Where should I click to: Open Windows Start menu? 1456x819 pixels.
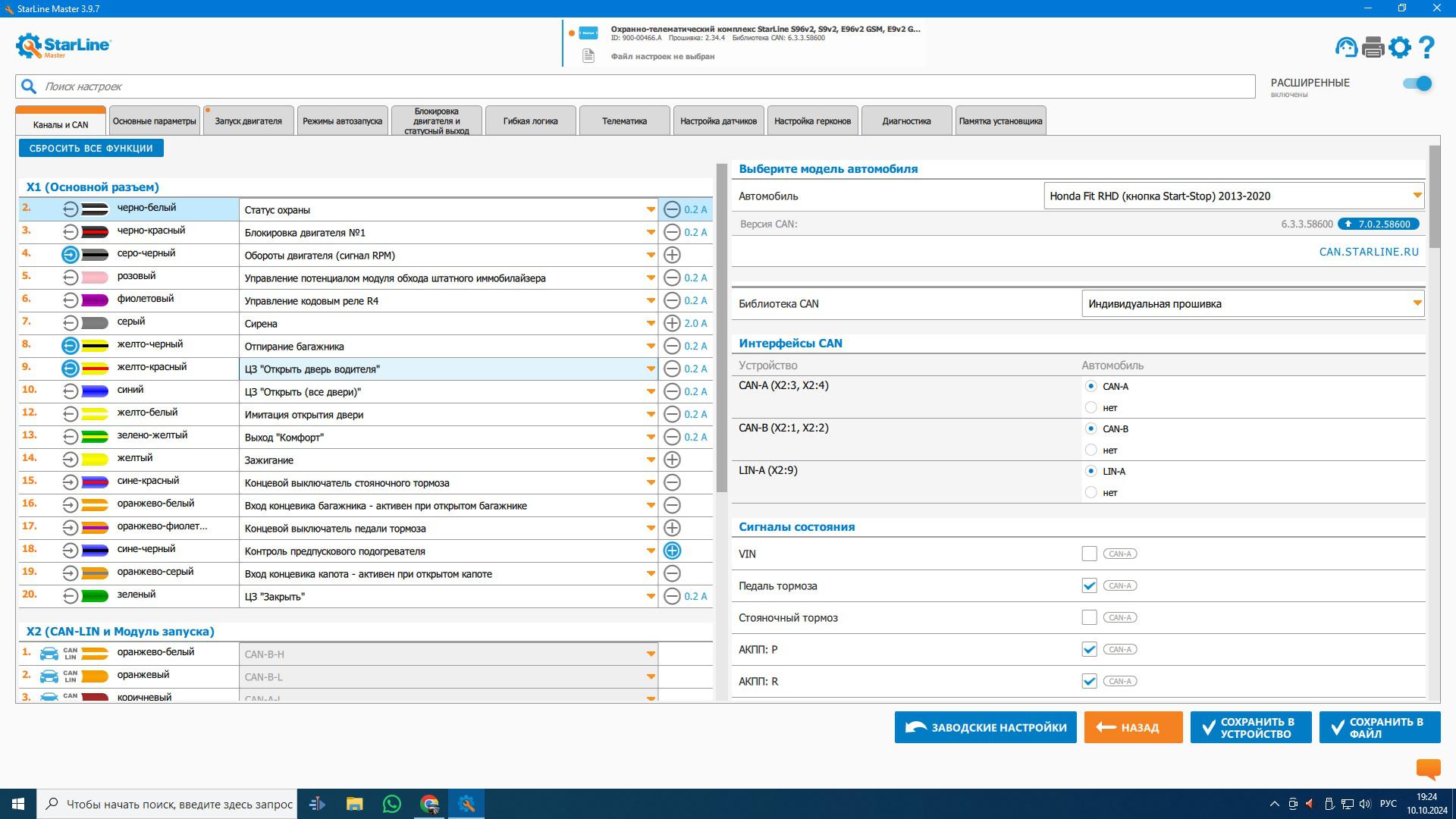tap(18, 804)
